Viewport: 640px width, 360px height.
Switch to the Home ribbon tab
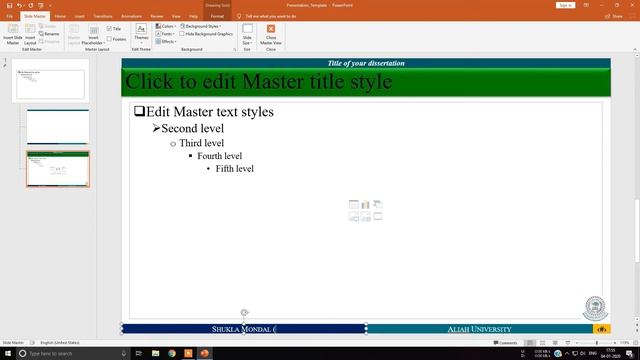click(x=60, y=16)
